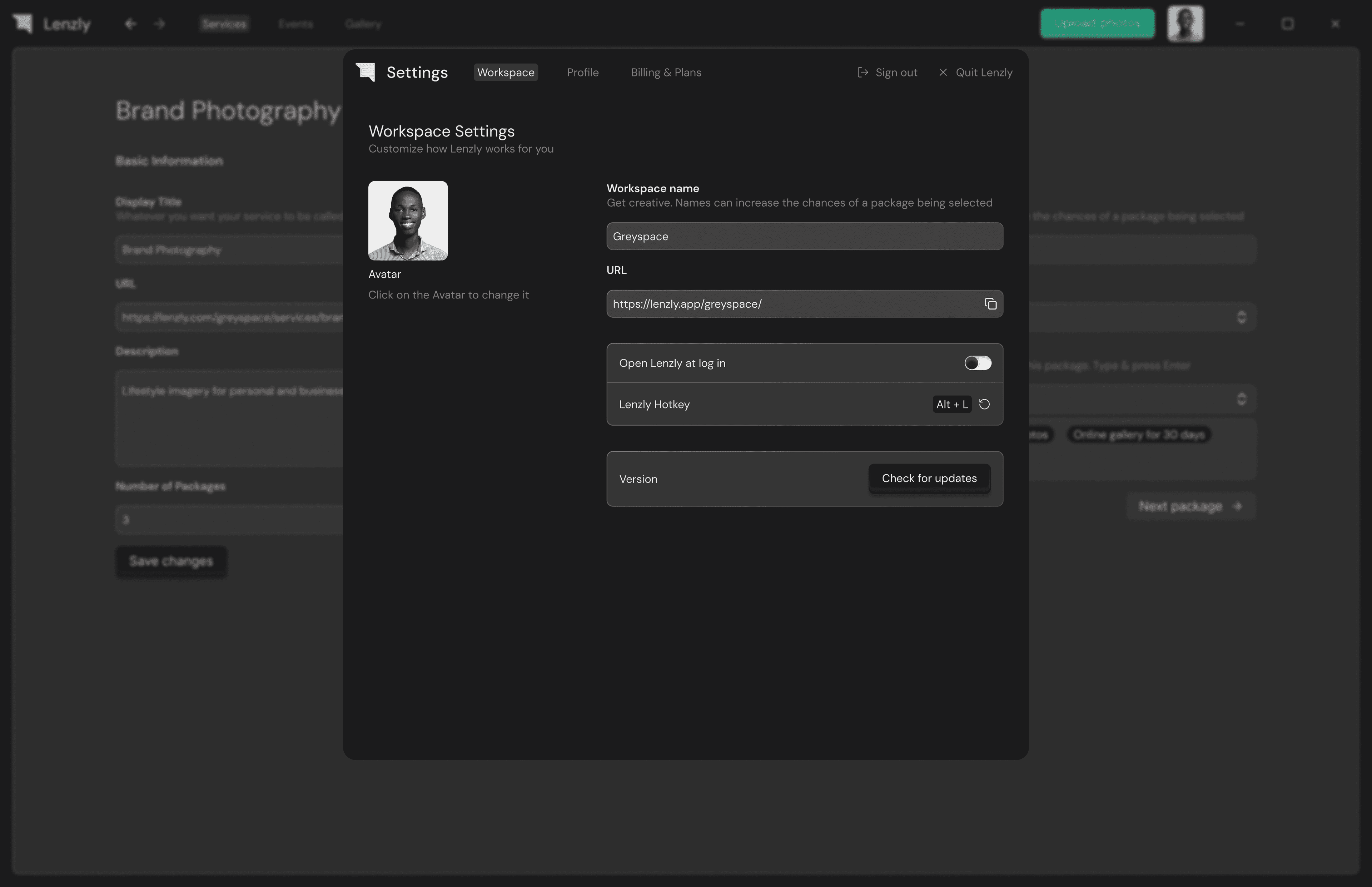Switch to the Profile settings tab
The height and width of the screenshot is (887, 1372).
[x=582, y=72]
